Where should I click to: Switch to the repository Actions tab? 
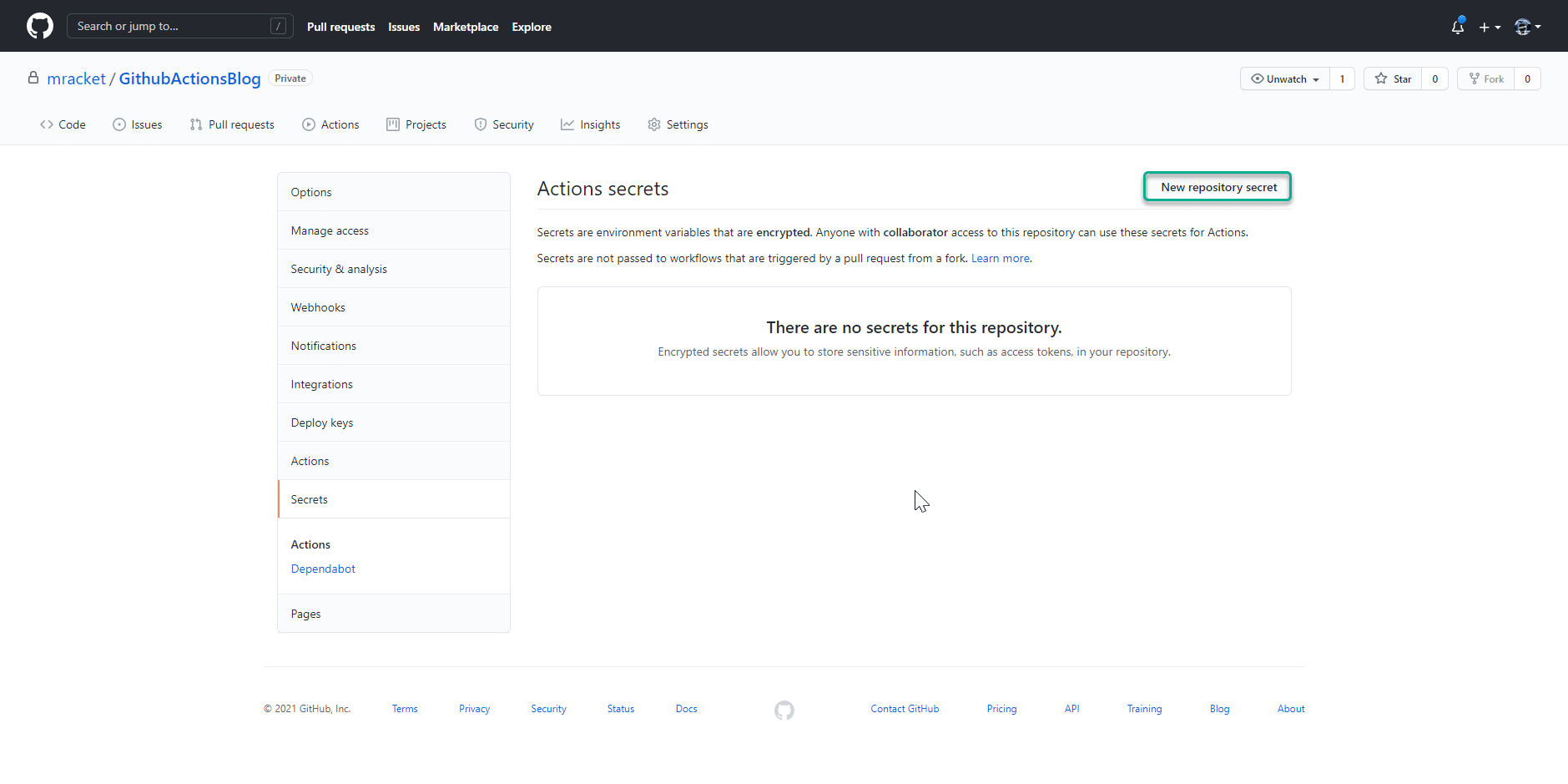[330, 124]
